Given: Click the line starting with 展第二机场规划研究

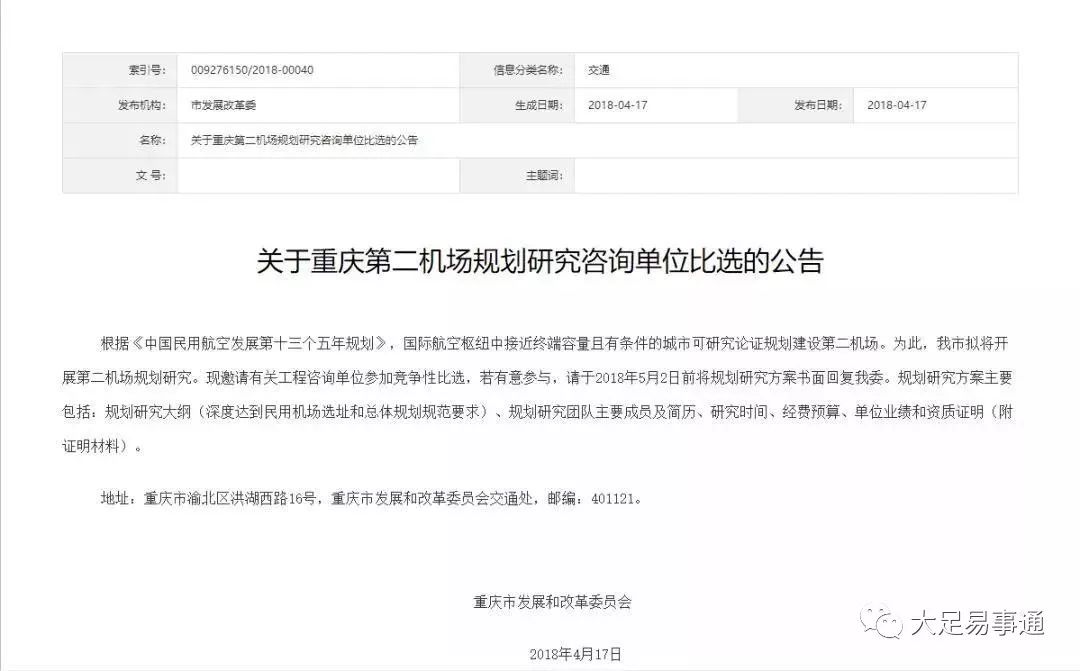Looking at the screenshot, I should pos(537,378).
